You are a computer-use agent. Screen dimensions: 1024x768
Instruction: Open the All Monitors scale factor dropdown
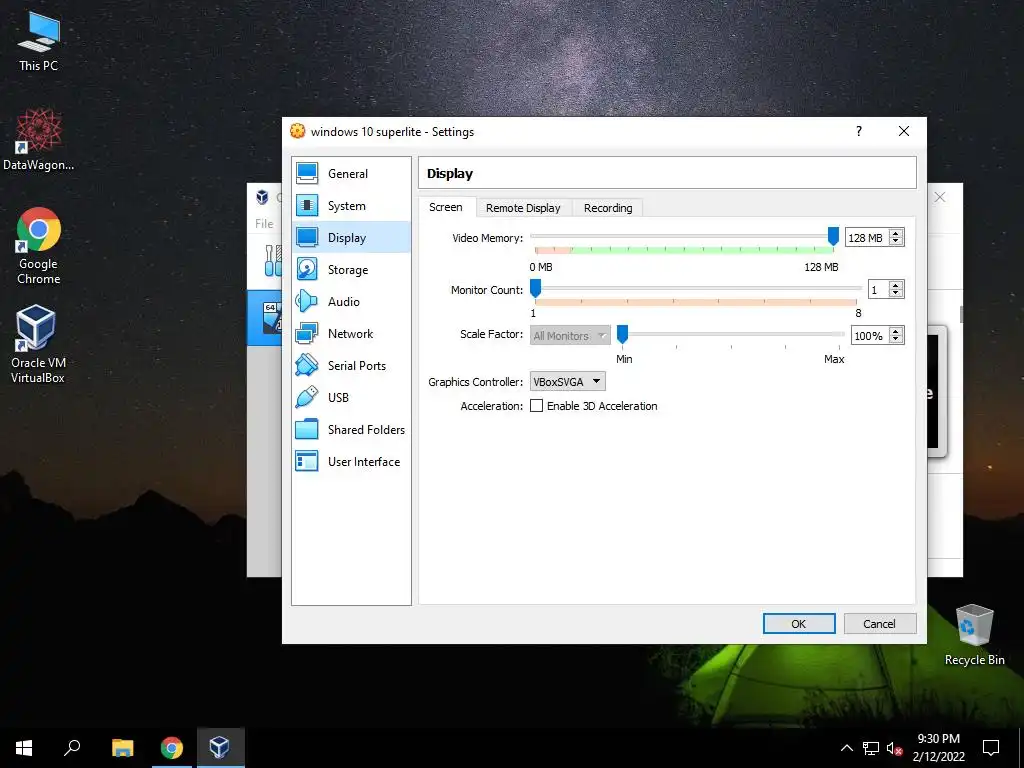coord(570,336)
